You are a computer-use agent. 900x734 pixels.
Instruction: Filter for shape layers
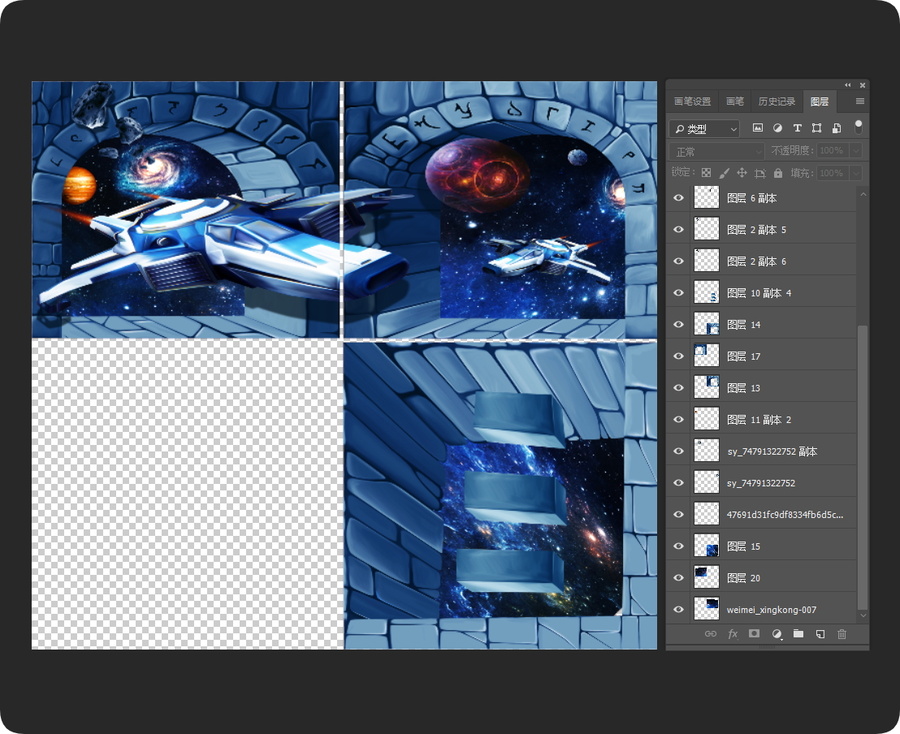(x=816, y=128)
